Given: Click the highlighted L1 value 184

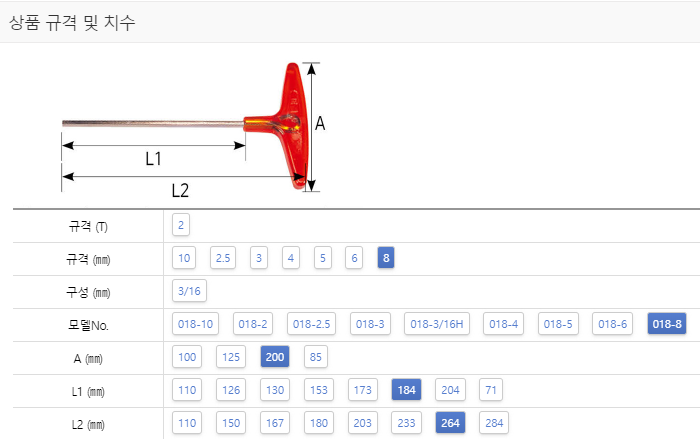Looking at the screenshot, I should (406, 390).
